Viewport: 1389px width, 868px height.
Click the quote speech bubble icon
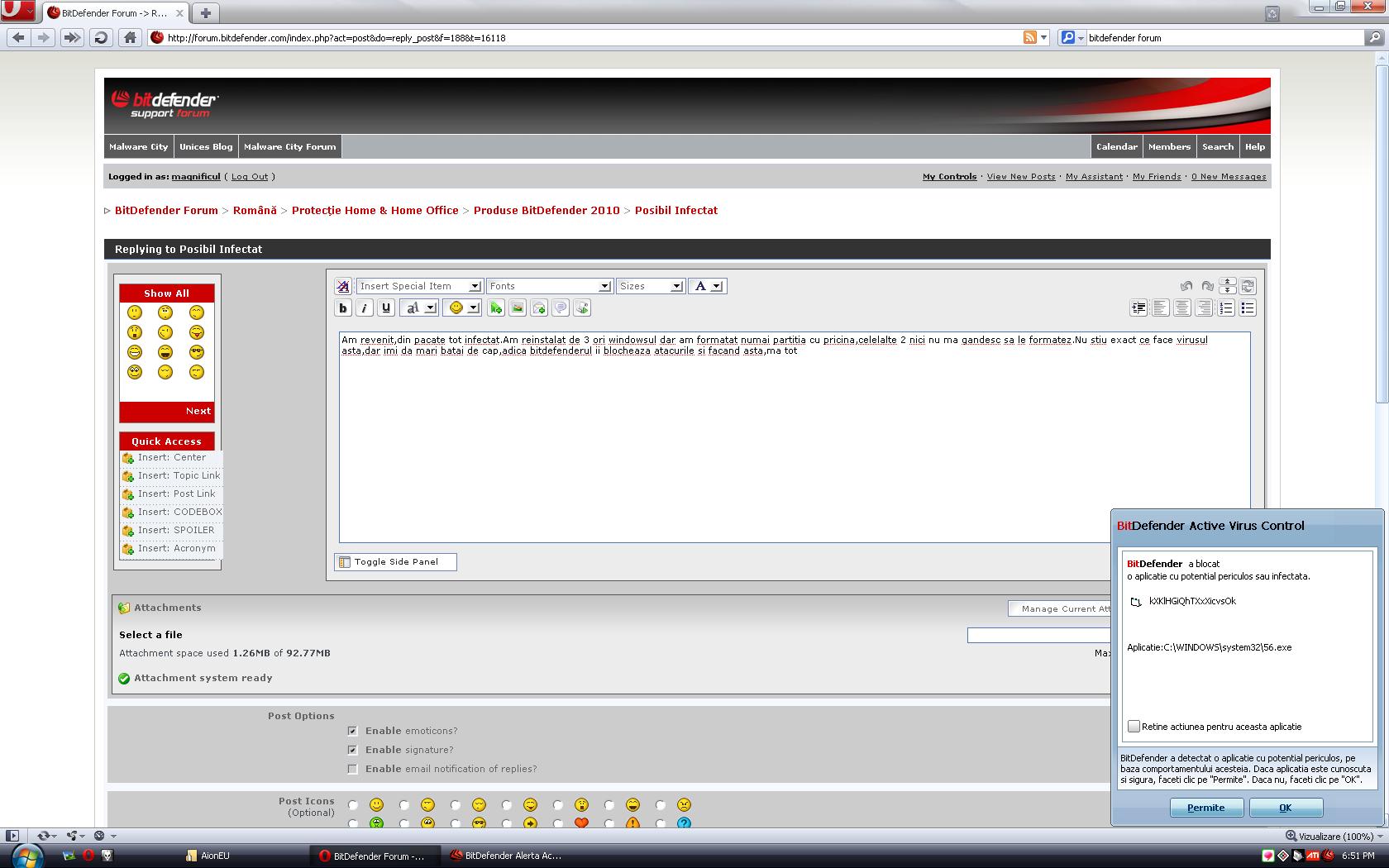[x=561, y=308]
